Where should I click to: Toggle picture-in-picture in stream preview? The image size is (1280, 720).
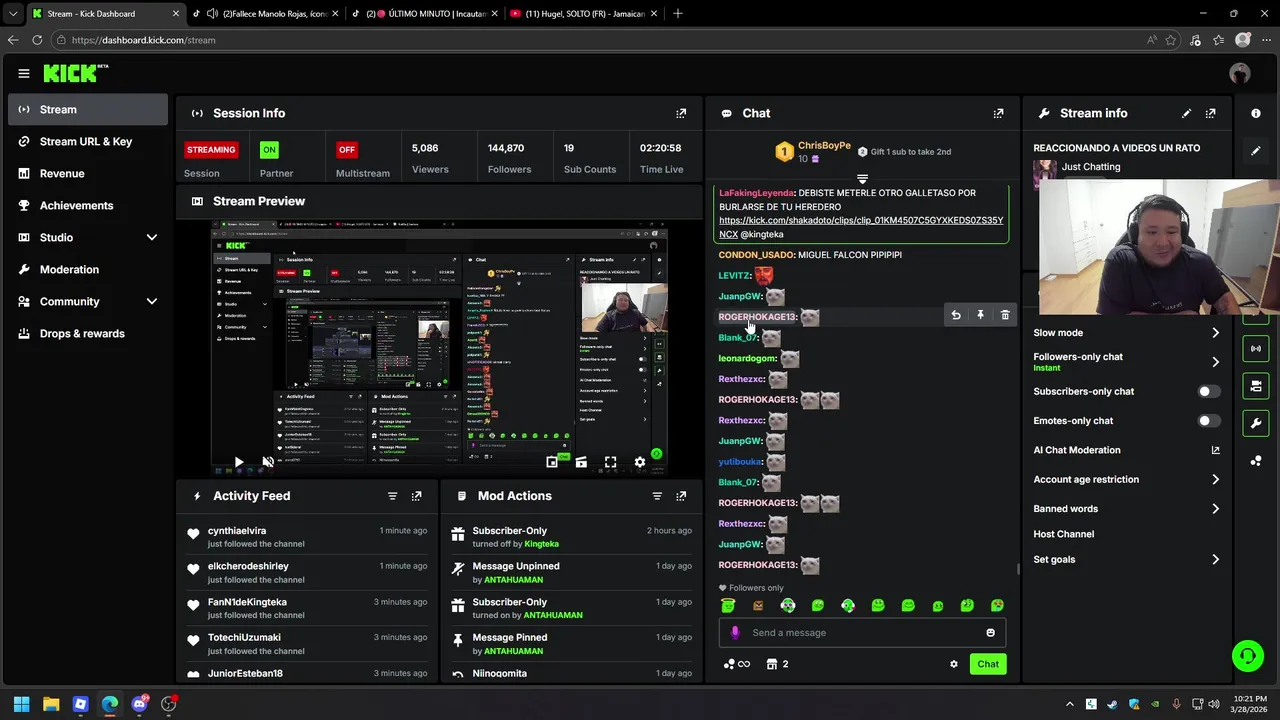click(552, 462)
